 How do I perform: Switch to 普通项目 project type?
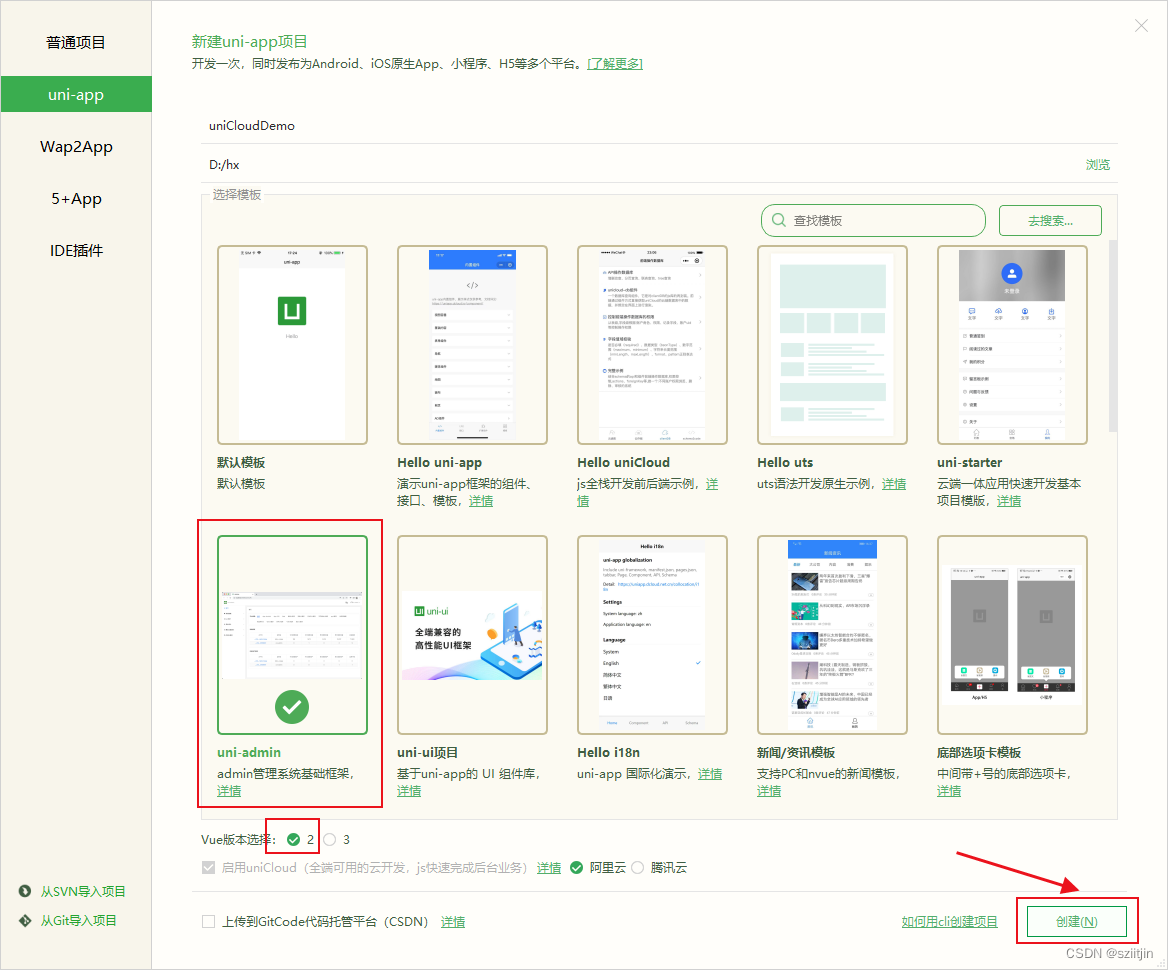pos(76,42)
